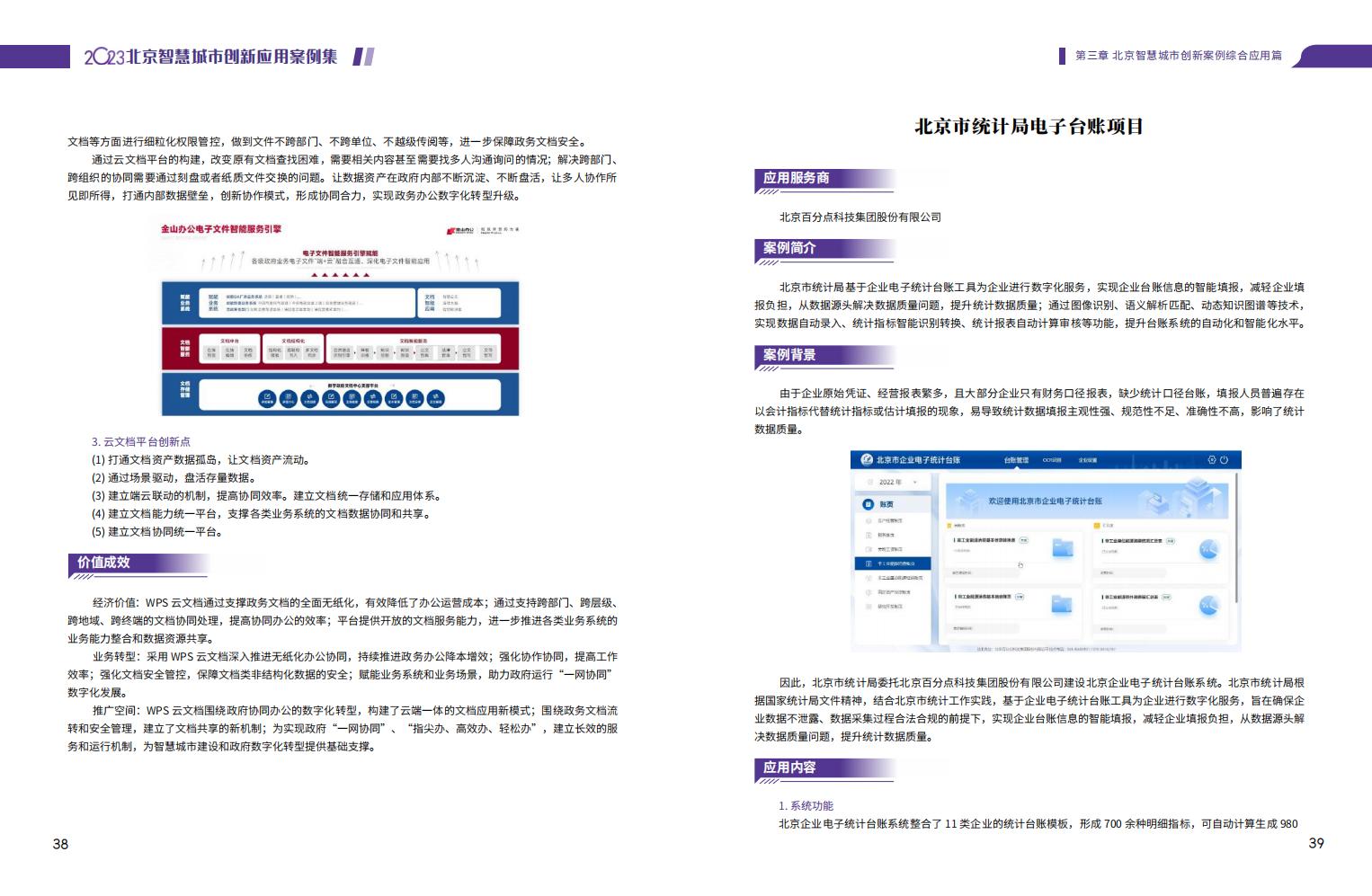
Task: Click the 案例背景 section heading
Action: tap(789, 355)
